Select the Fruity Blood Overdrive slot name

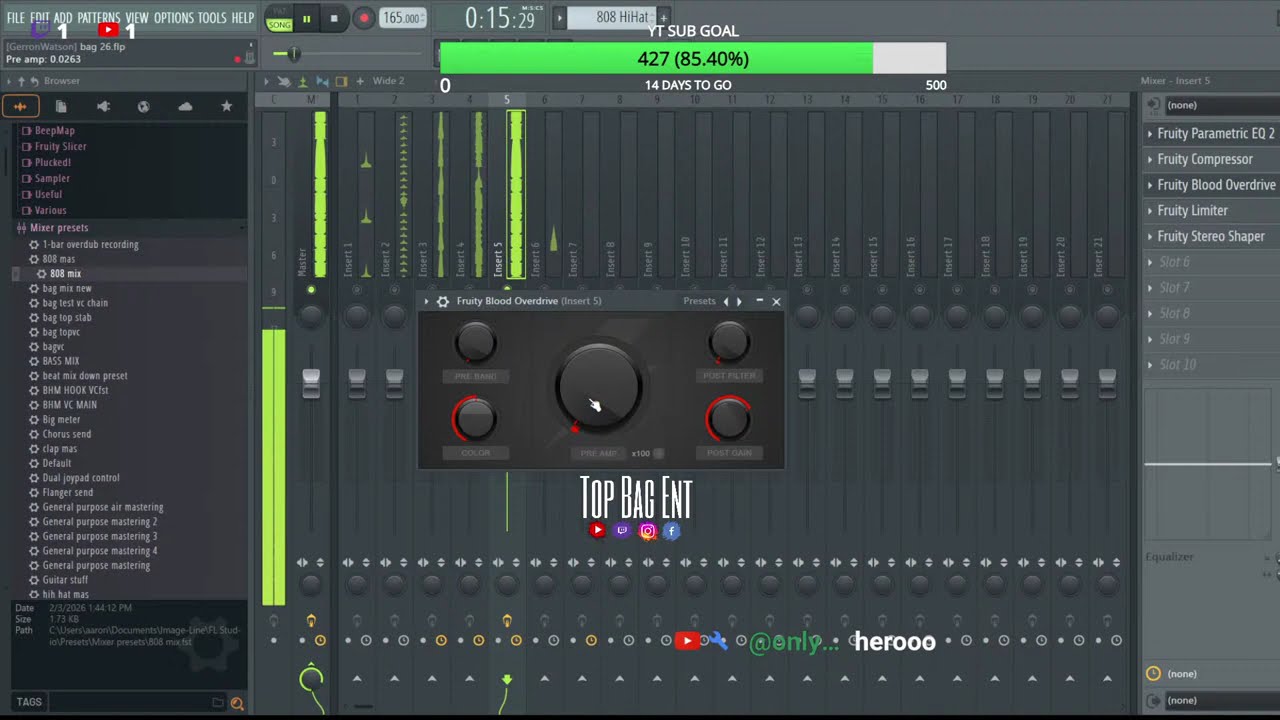click(x=1216, y=185)
